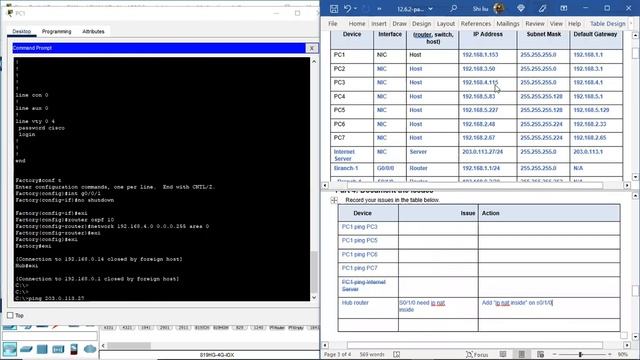Screen dimensions: 640x360
Task: Open the Word search magnifier
Action: 453,9
